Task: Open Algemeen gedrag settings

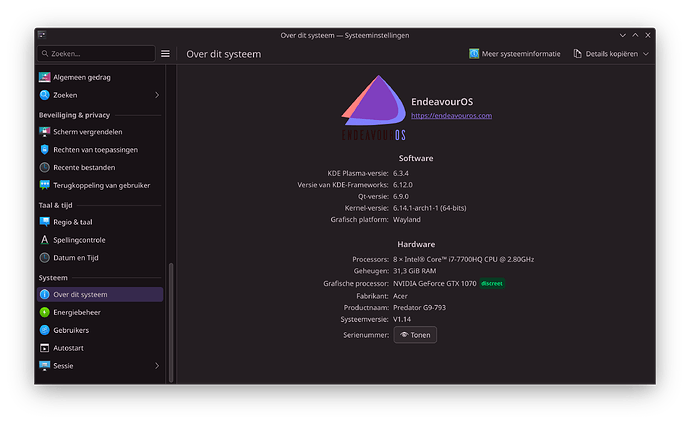Action: [x=100, y=77]
